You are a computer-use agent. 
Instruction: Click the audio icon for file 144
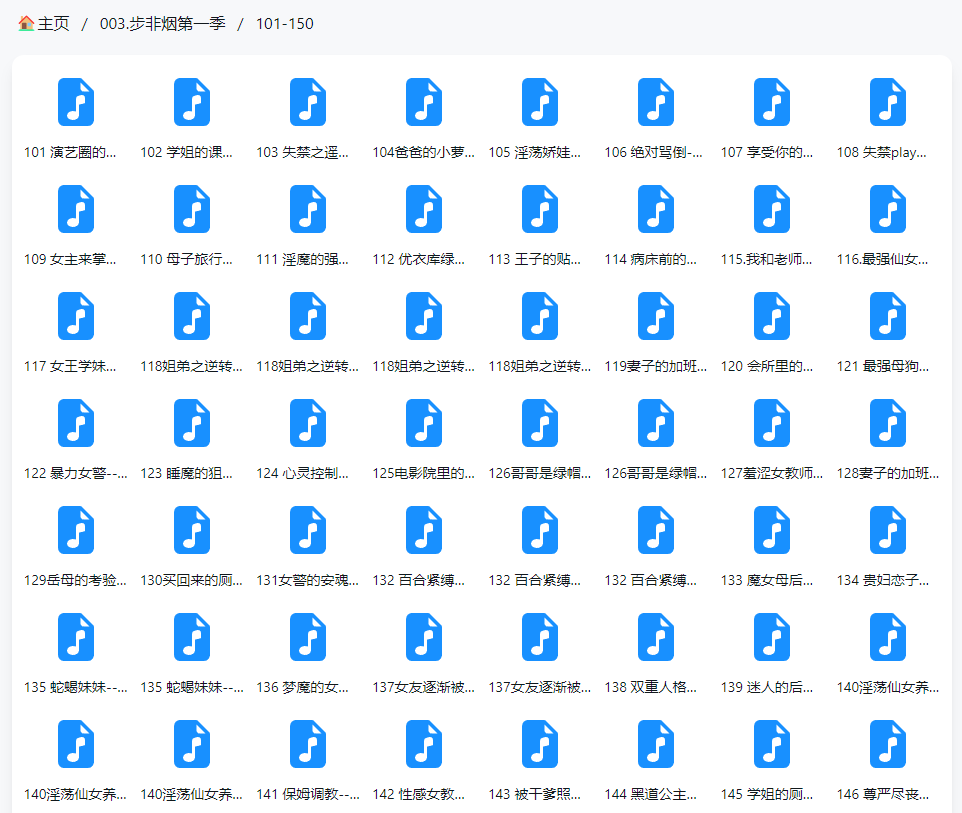point(656,744)
